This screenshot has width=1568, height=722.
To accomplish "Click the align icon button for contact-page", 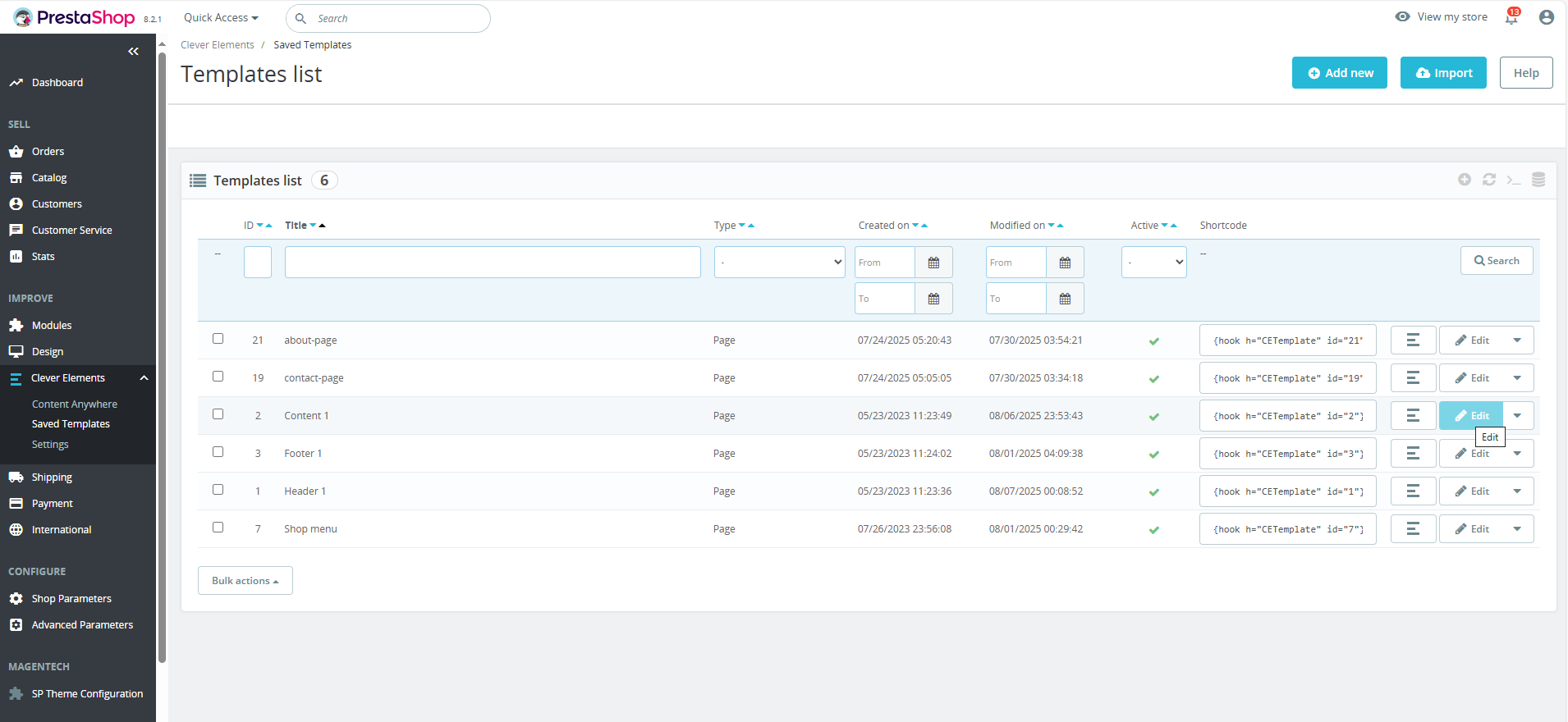I will [1413, 378].
